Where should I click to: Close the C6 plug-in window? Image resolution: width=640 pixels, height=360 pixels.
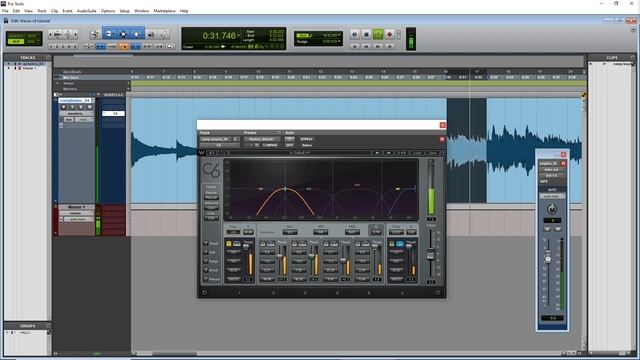442,125
